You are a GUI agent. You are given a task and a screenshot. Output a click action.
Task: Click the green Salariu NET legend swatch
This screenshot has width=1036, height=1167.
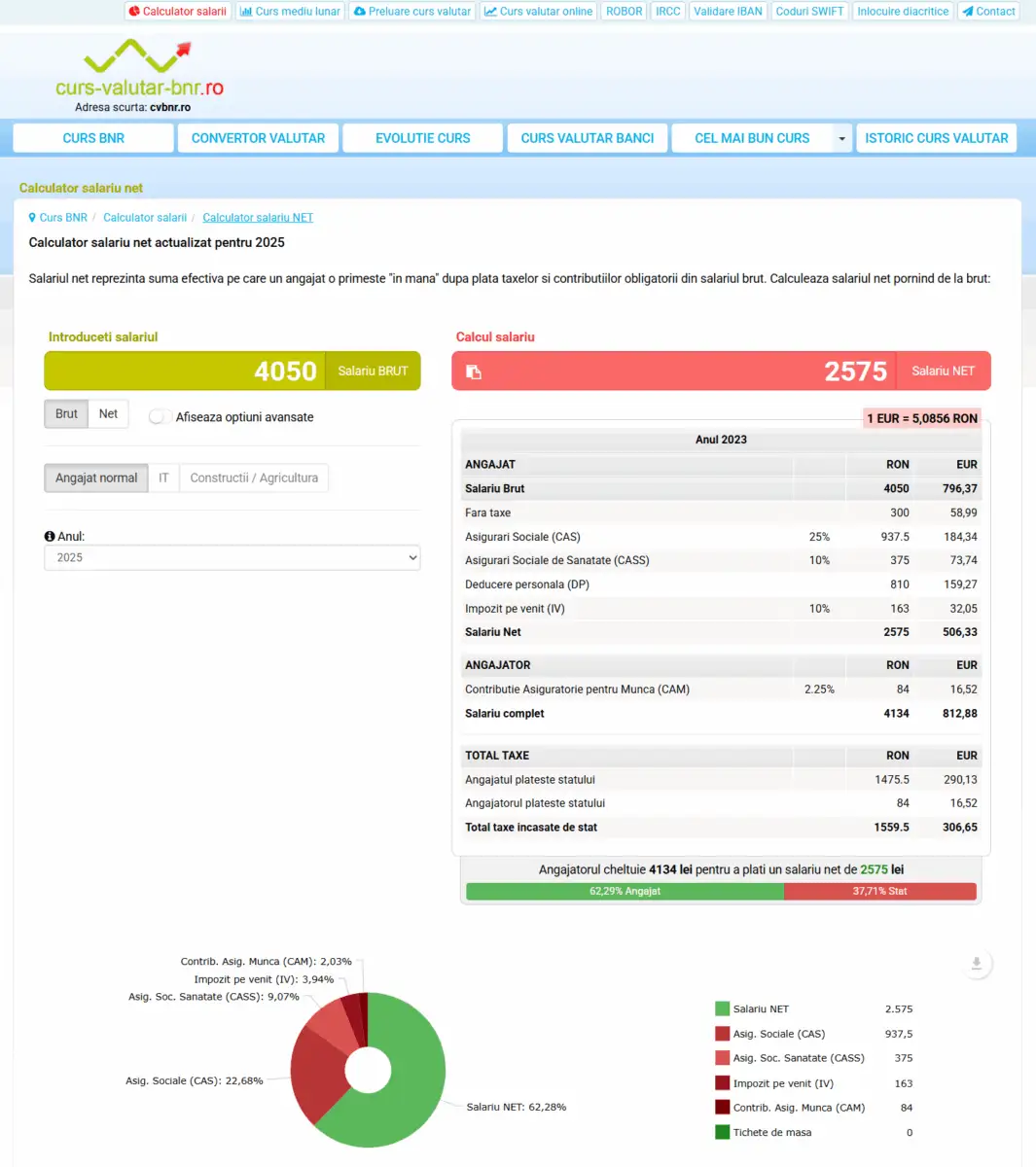(722, 1009)
